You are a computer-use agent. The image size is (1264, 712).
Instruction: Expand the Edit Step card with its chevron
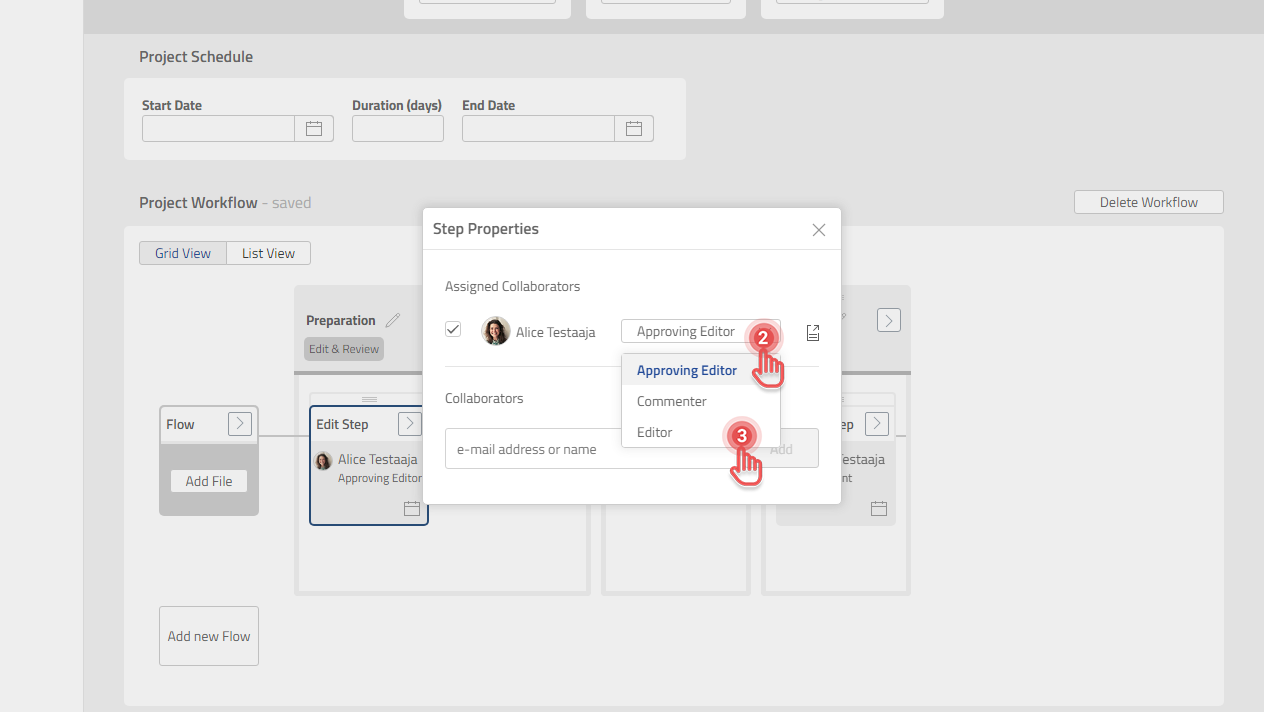click(409, 423)
